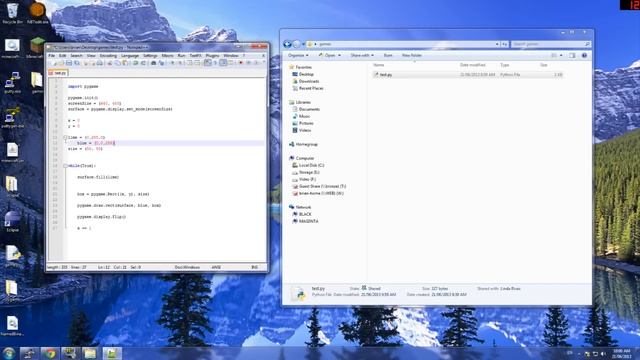Open the TextFX menu in Notepad++
Image resolution: width=640 pixels, height=360 pixels.
tap(195, 56)
